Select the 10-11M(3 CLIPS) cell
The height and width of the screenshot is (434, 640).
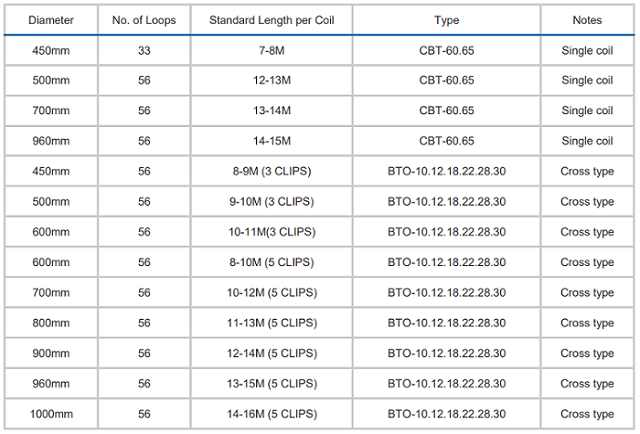coord(271,232)
